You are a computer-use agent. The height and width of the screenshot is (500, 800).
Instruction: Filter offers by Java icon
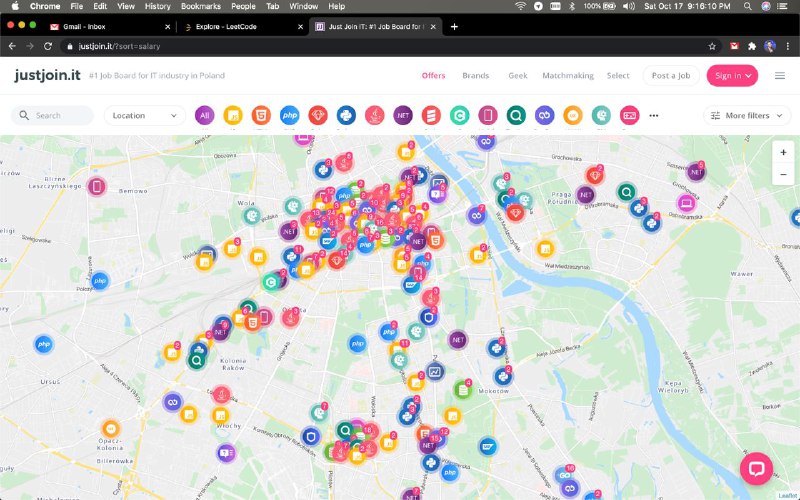pyautogui.click(x=374, y=115)
